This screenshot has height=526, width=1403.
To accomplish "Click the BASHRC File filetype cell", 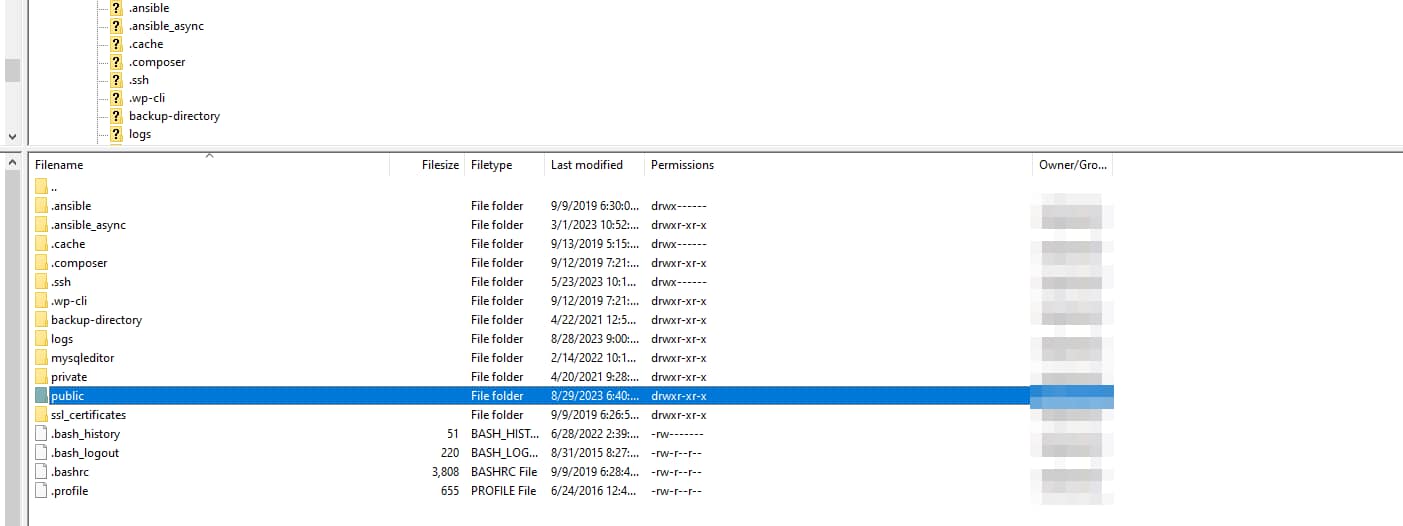I will click(x=504, y=472).
